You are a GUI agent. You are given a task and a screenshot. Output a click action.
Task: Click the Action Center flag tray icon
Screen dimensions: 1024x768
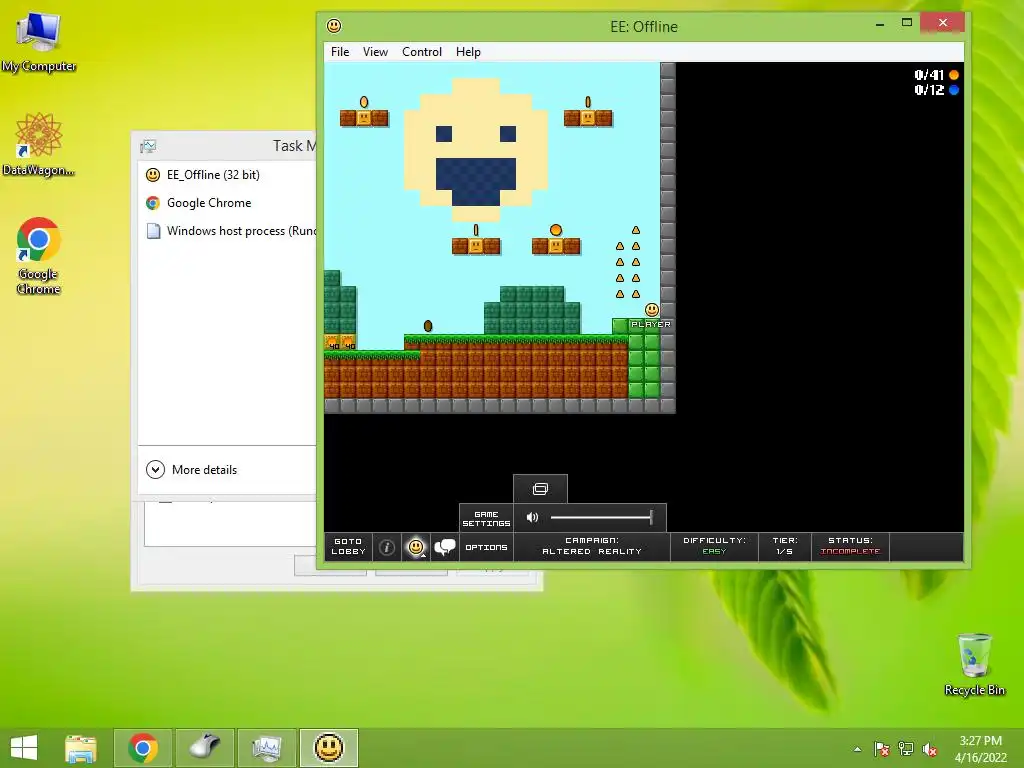click(x=881, y=749)
